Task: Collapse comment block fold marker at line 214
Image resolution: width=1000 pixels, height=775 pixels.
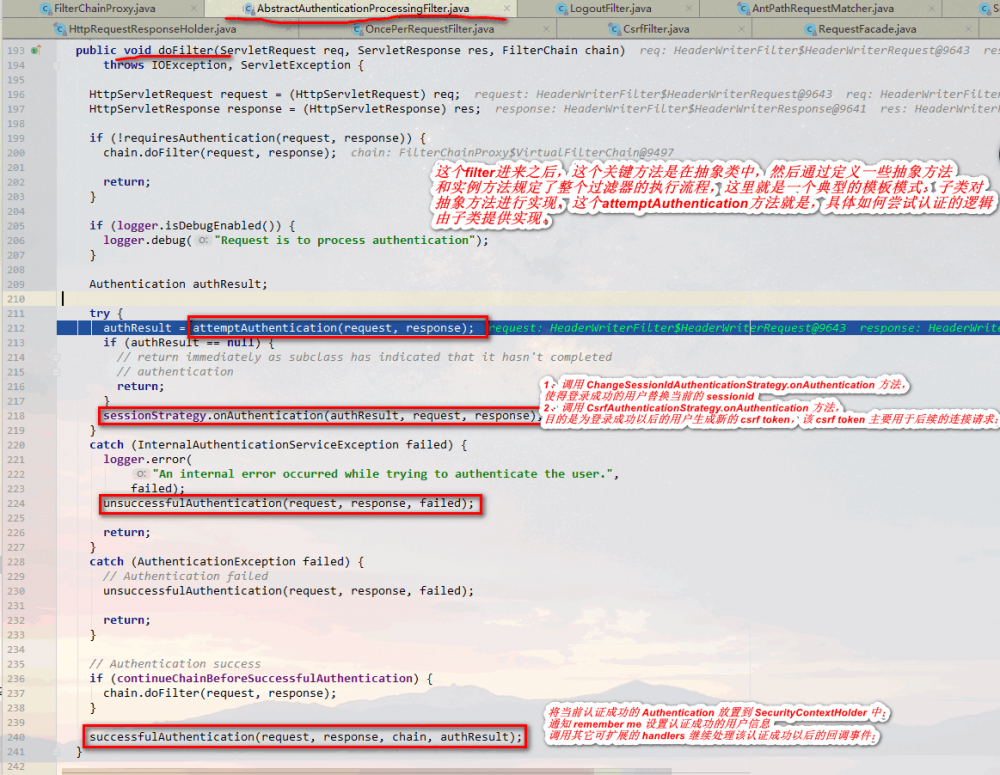Action: (x=56, y=357)
